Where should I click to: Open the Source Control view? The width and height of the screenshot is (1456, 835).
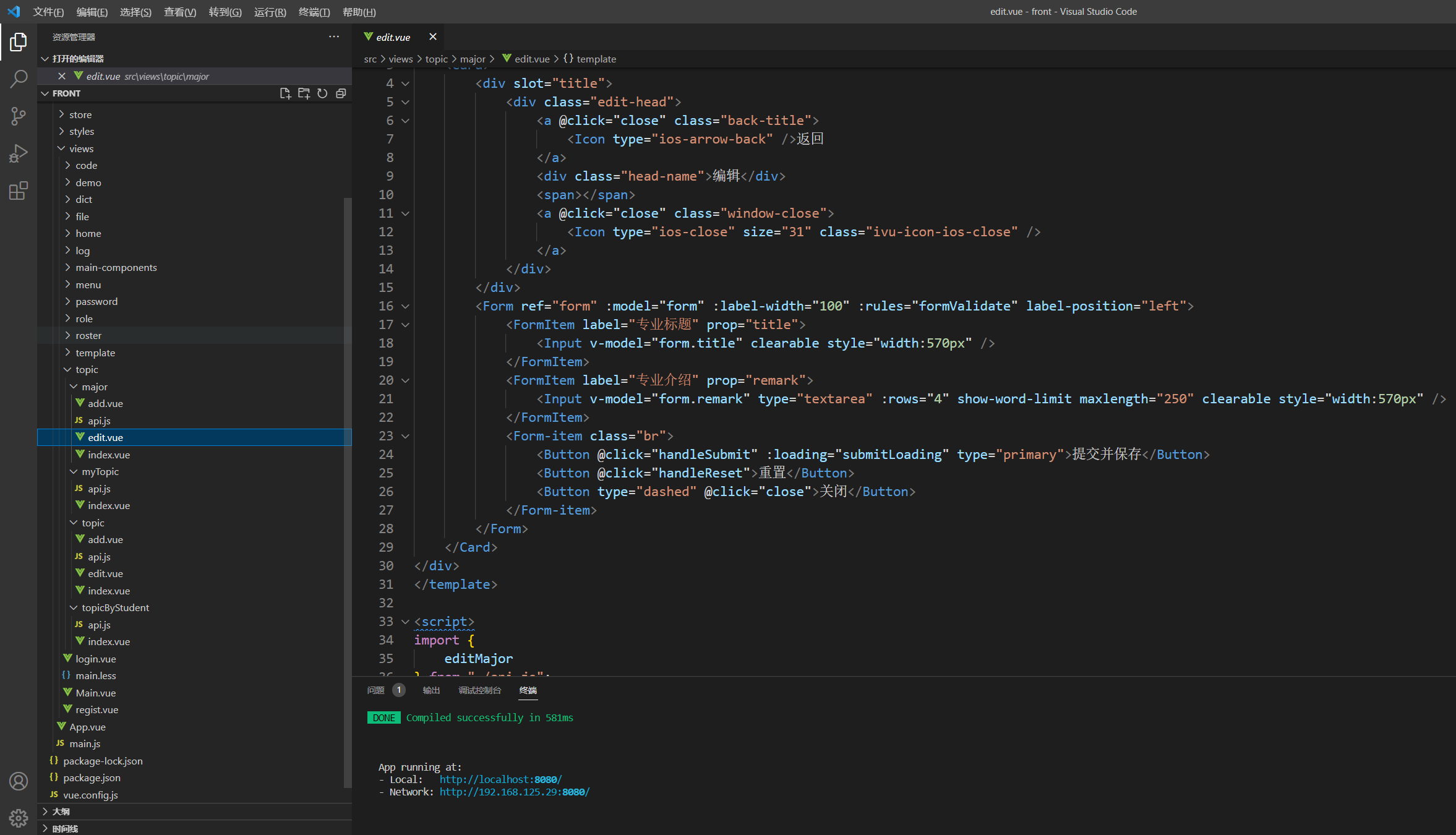[19, 116]
